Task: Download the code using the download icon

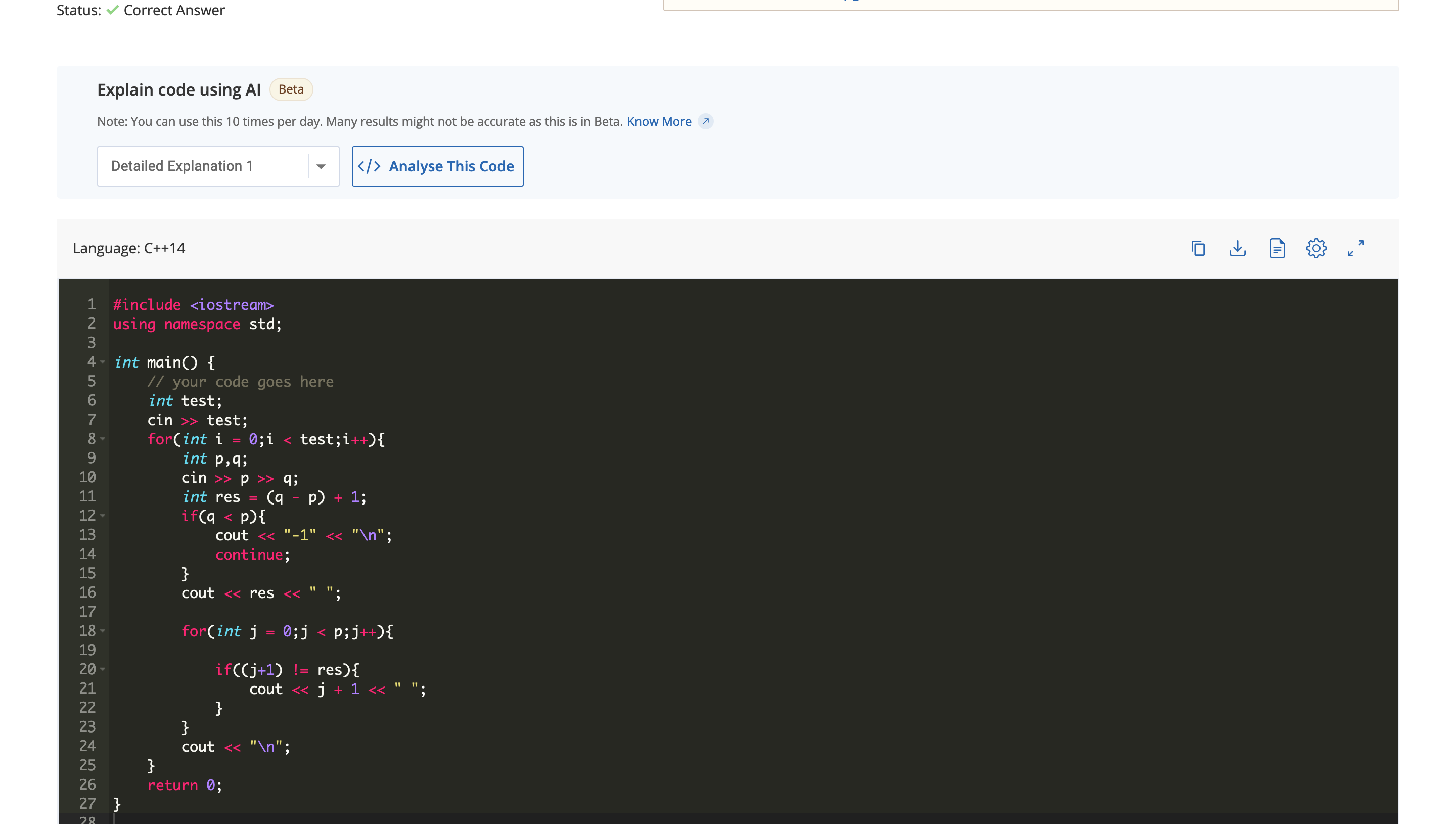Action: [1238, 248]
